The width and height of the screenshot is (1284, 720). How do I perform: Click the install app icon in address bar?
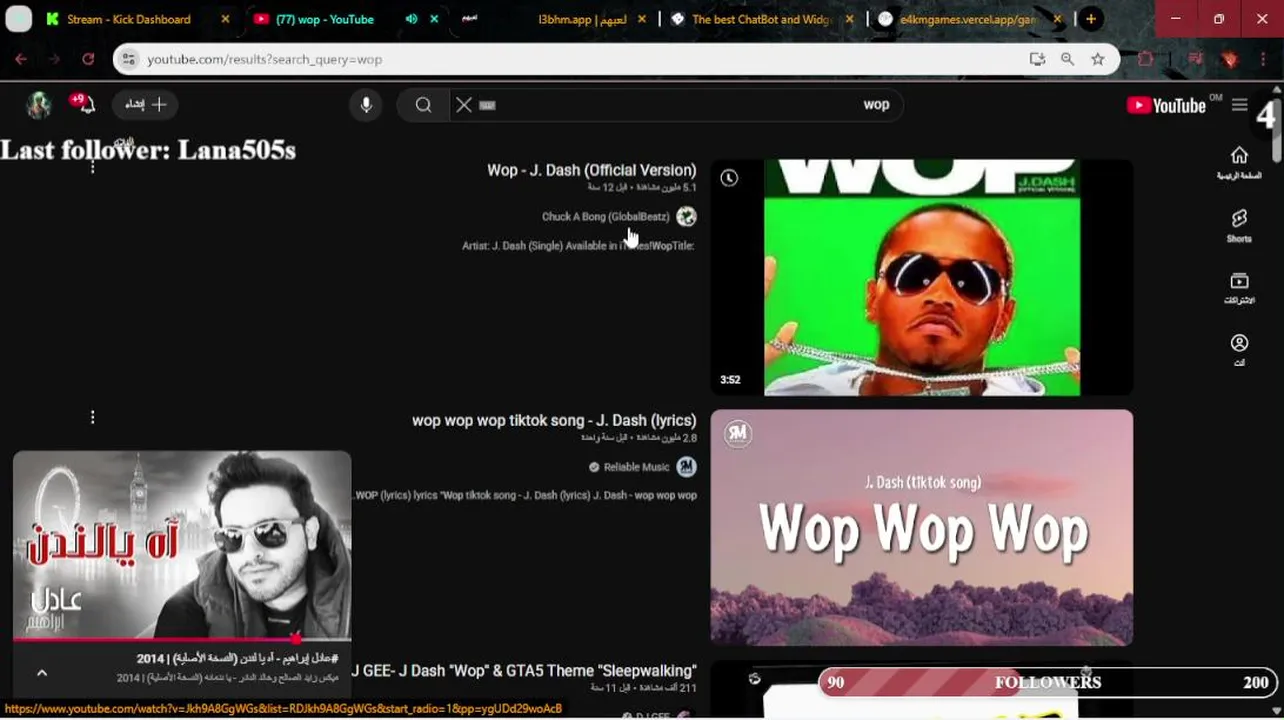(1037, 59)
